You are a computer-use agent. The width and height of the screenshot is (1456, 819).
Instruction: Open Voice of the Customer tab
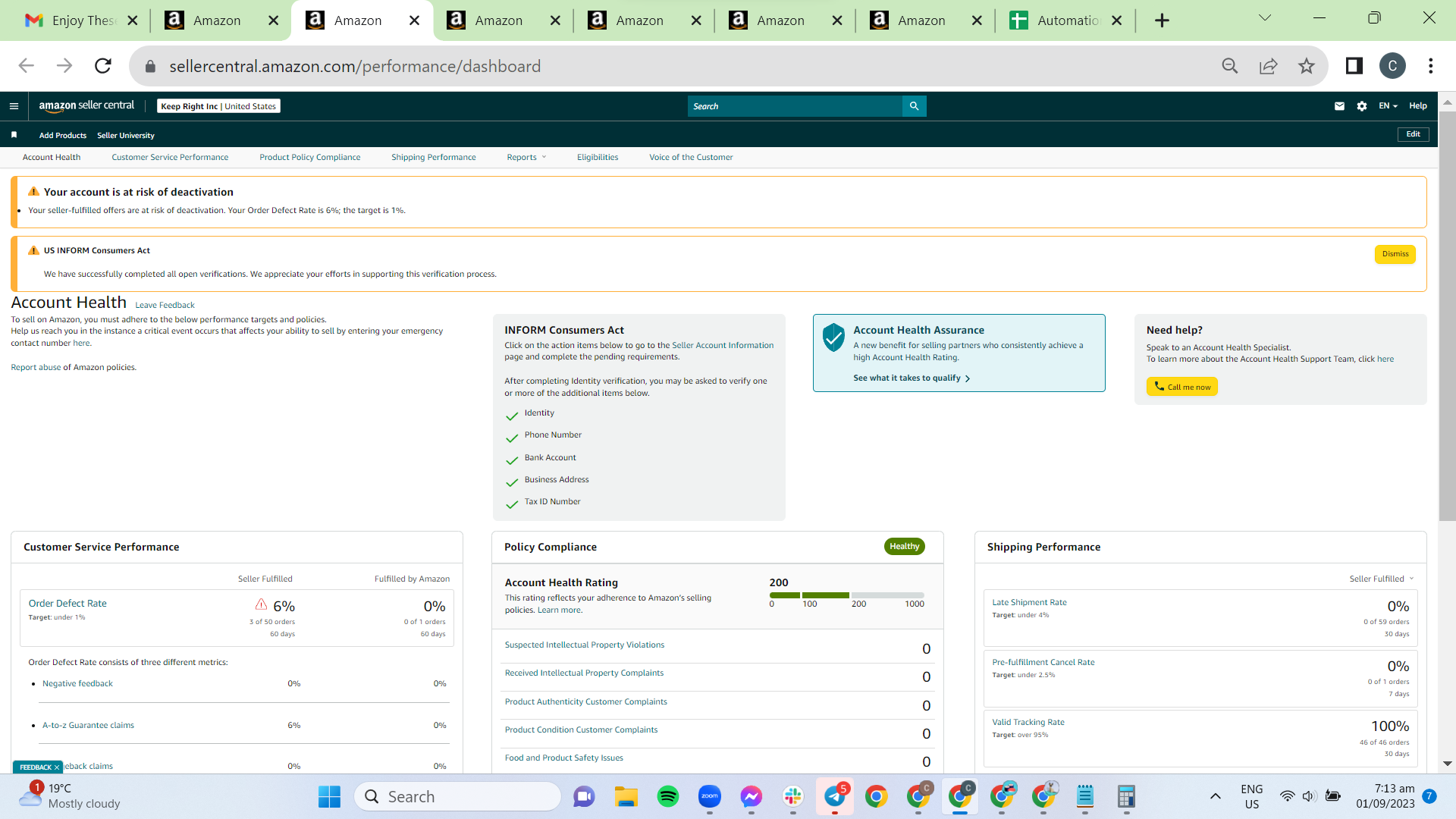point(691,157)
